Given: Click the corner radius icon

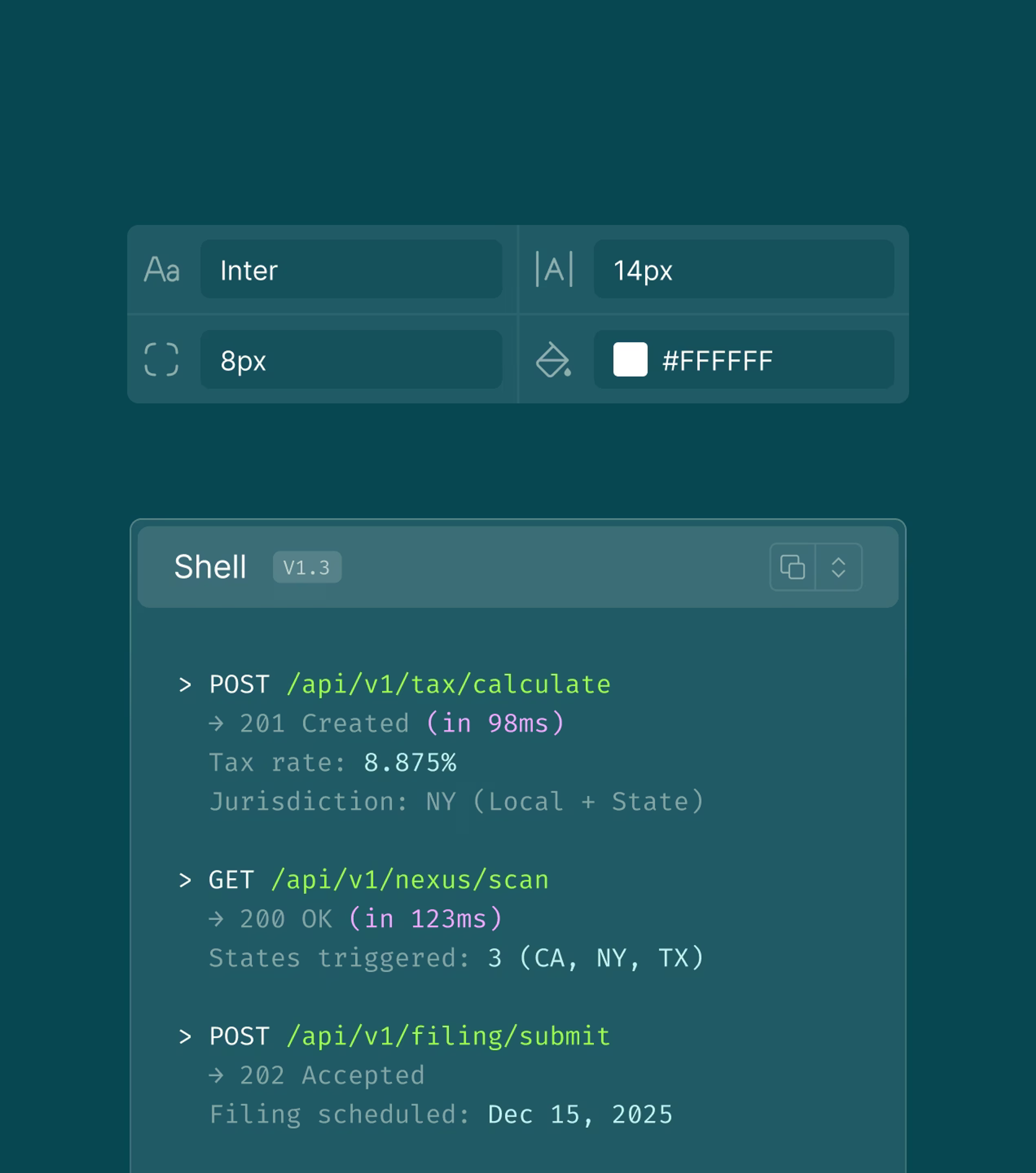Looking at the screenshot, I should point(161,360).
